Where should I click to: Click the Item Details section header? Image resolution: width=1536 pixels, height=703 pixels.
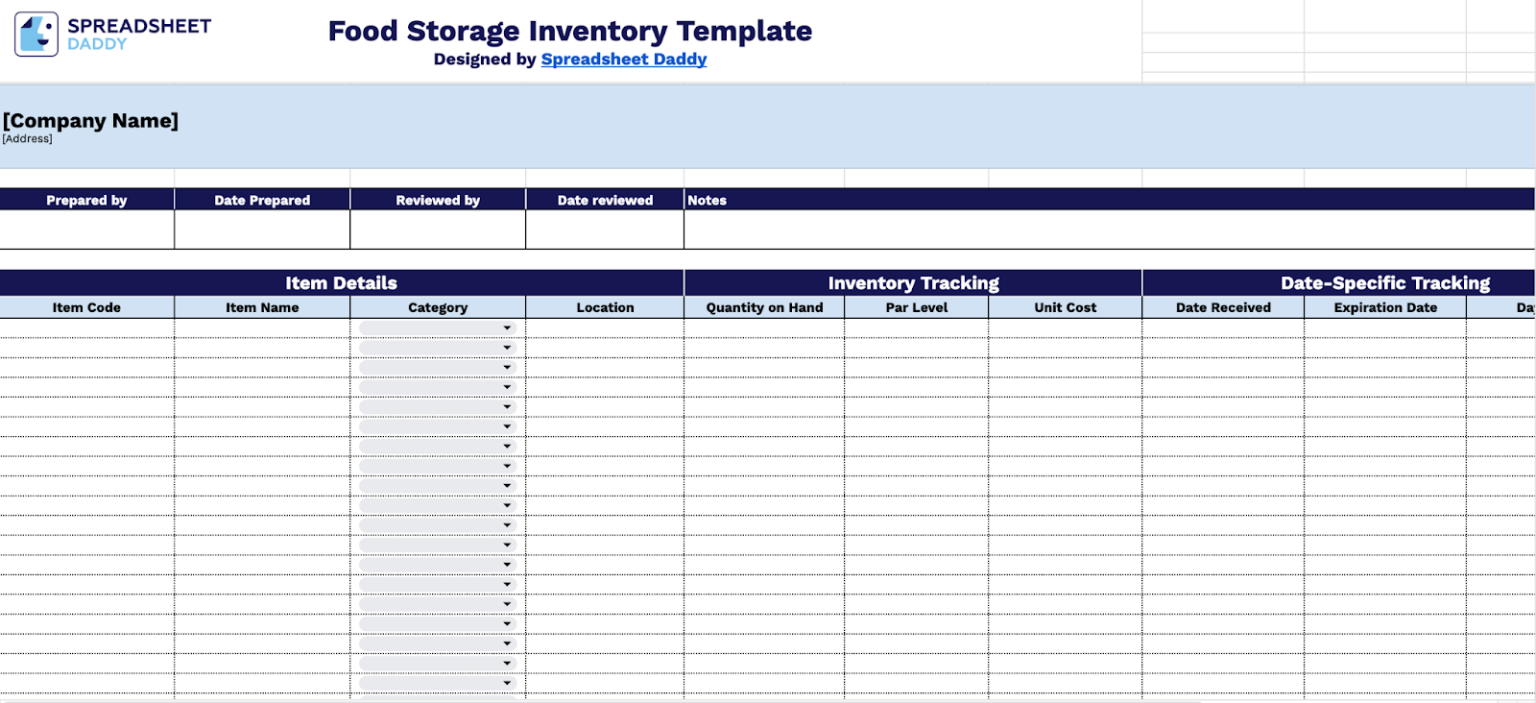coord(340,283)
